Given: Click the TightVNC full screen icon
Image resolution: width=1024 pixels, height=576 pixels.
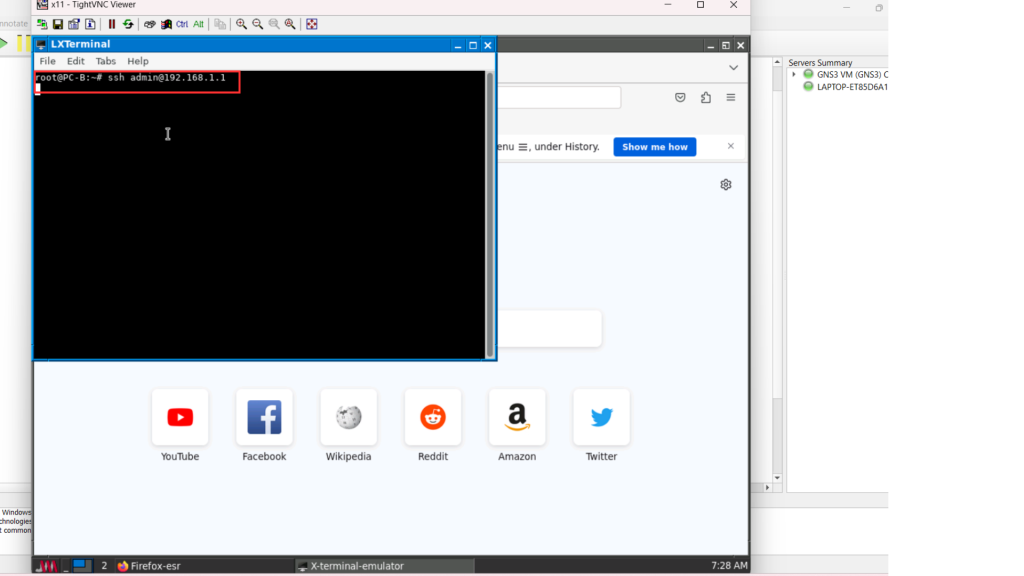Looking at the screenshot, I should click(x=312, y=24).
